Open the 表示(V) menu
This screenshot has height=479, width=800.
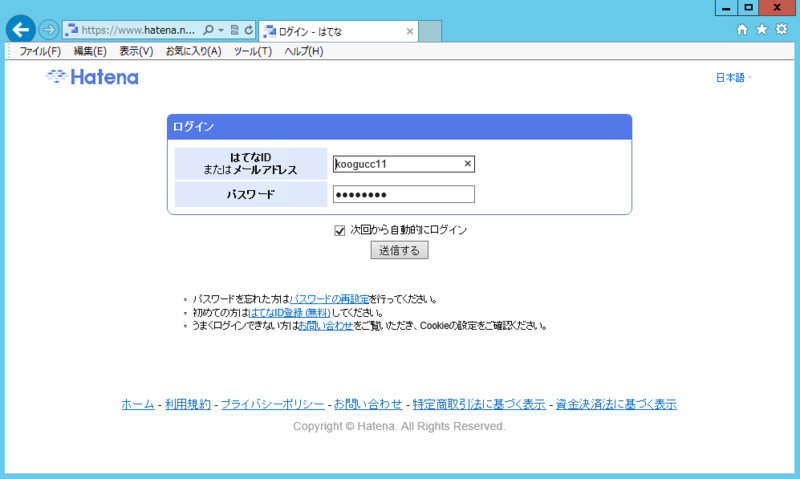(x=136, y=51)
